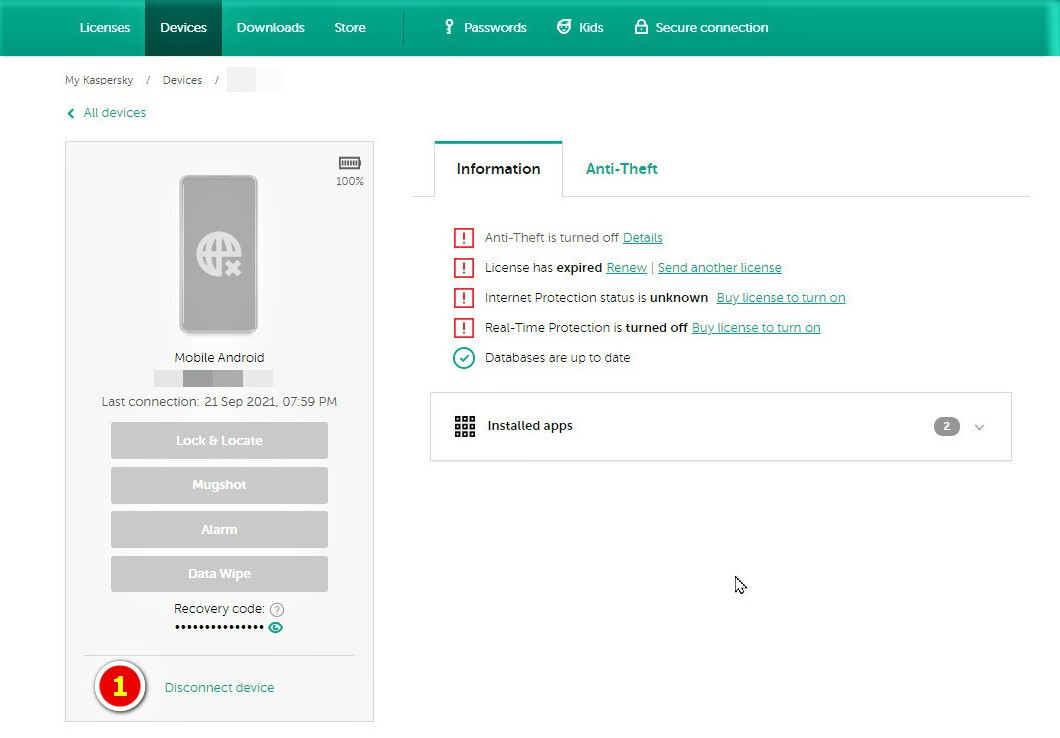The height and width of the screenshot is (738, 1060).
Task: Open the Store section
Action: [x=350, y=28]
